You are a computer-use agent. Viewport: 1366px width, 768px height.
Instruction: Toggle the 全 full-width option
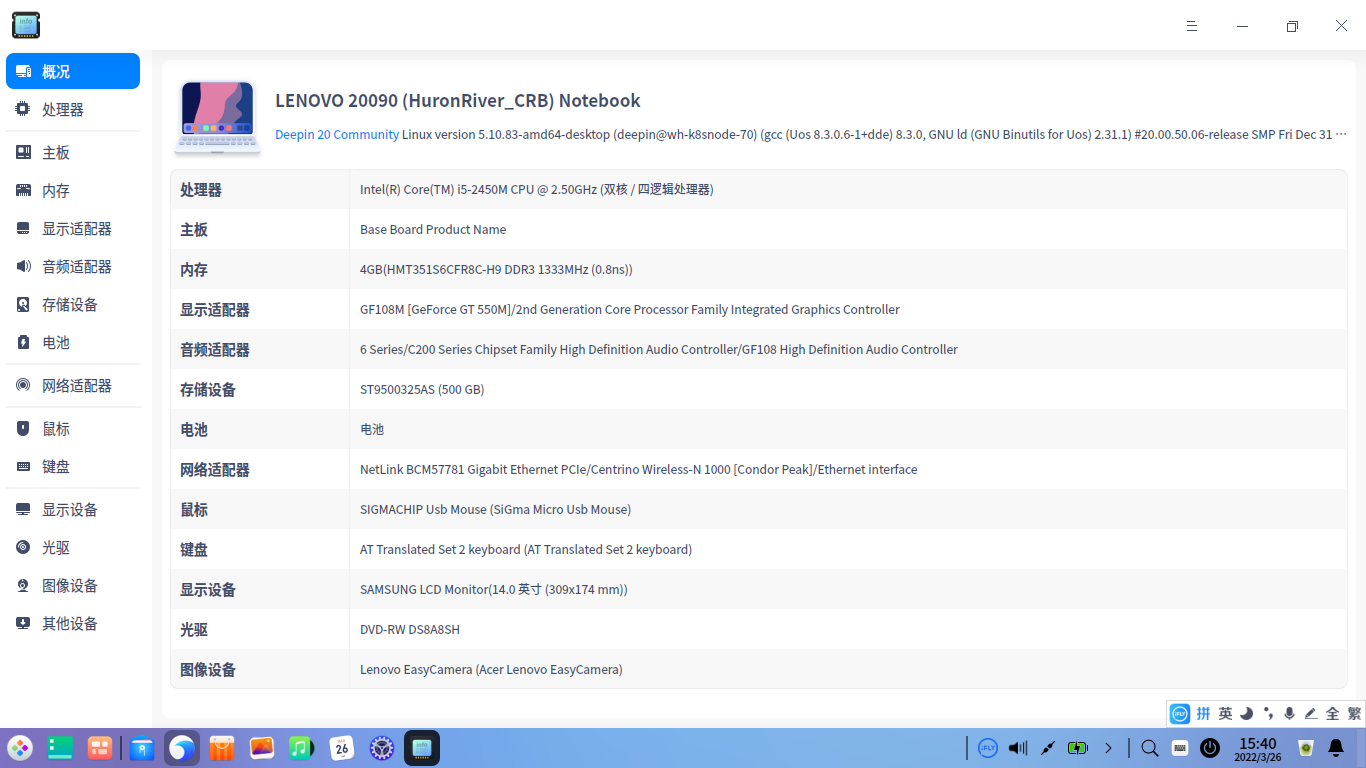click(1332, 713)
